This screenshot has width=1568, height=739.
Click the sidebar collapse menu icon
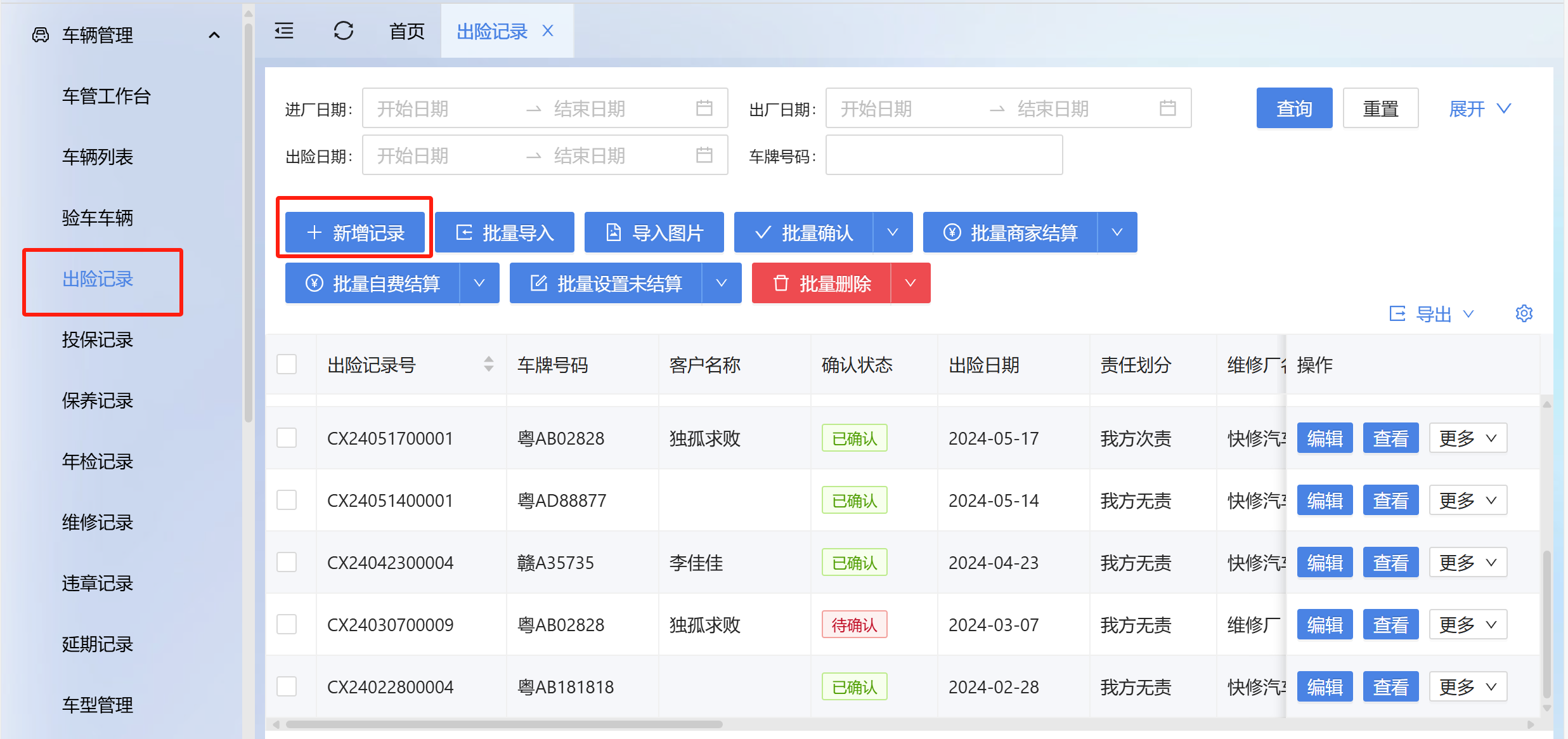pyautogui.click(x=284, y=30)
